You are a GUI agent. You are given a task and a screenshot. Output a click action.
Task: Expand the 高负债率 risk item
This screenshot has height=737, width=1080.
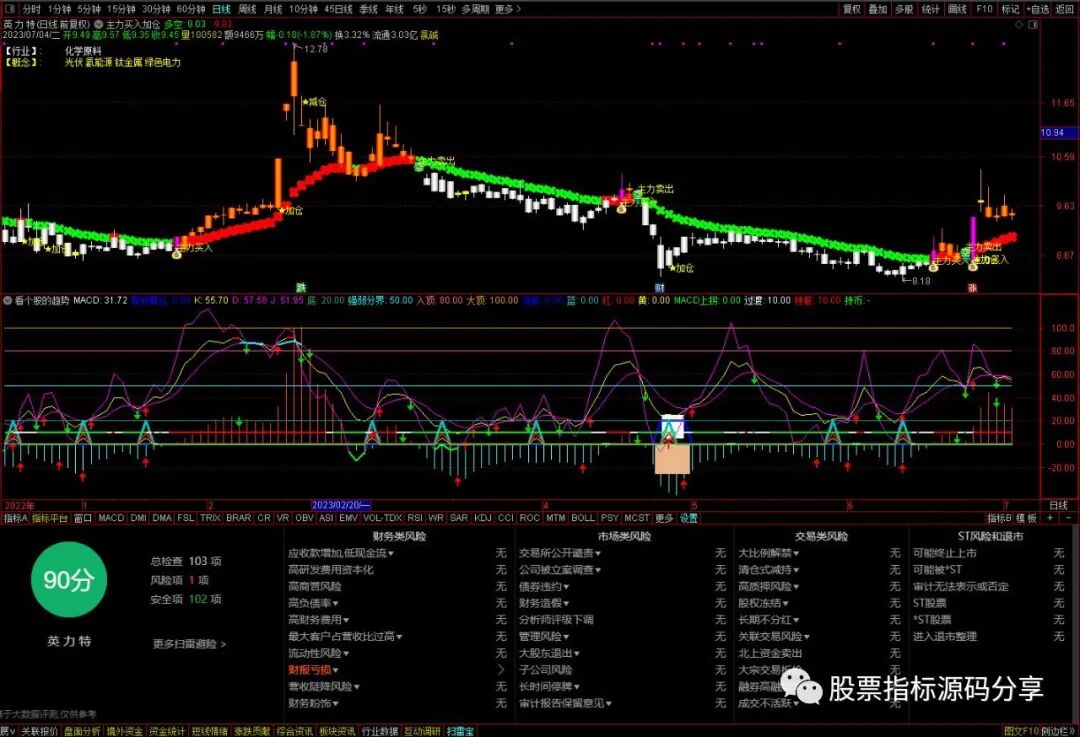(x=313, y=603)
